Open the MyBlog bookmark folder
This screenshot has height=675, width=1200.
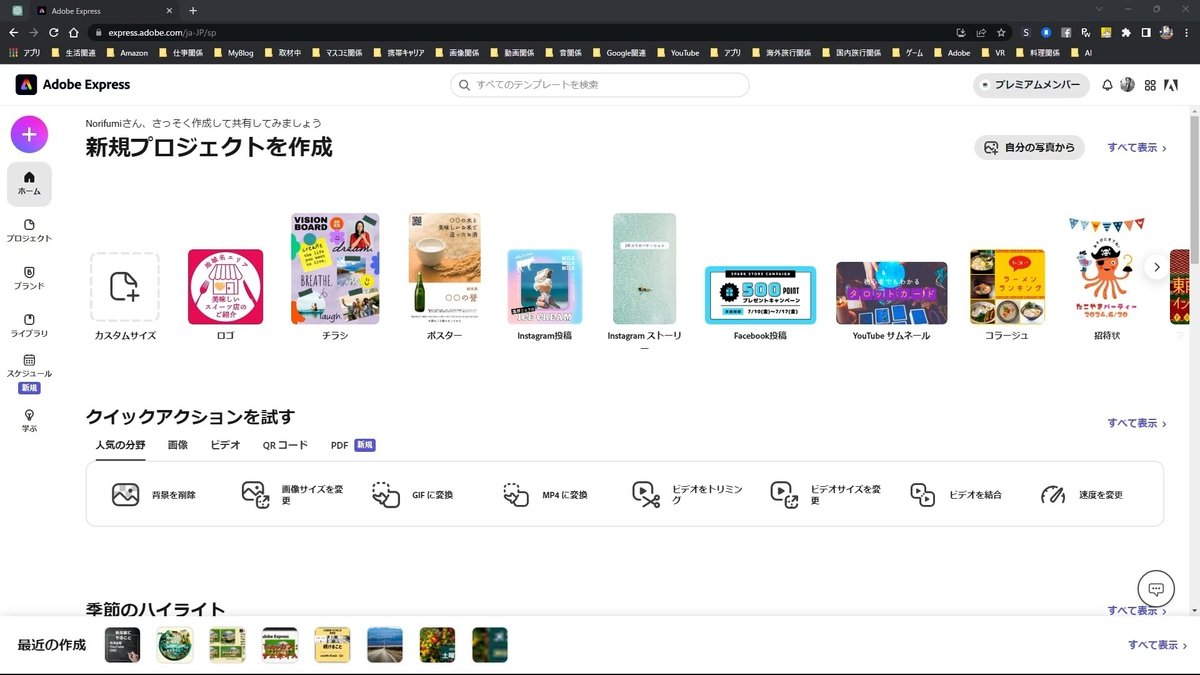[x=233, y=52]
